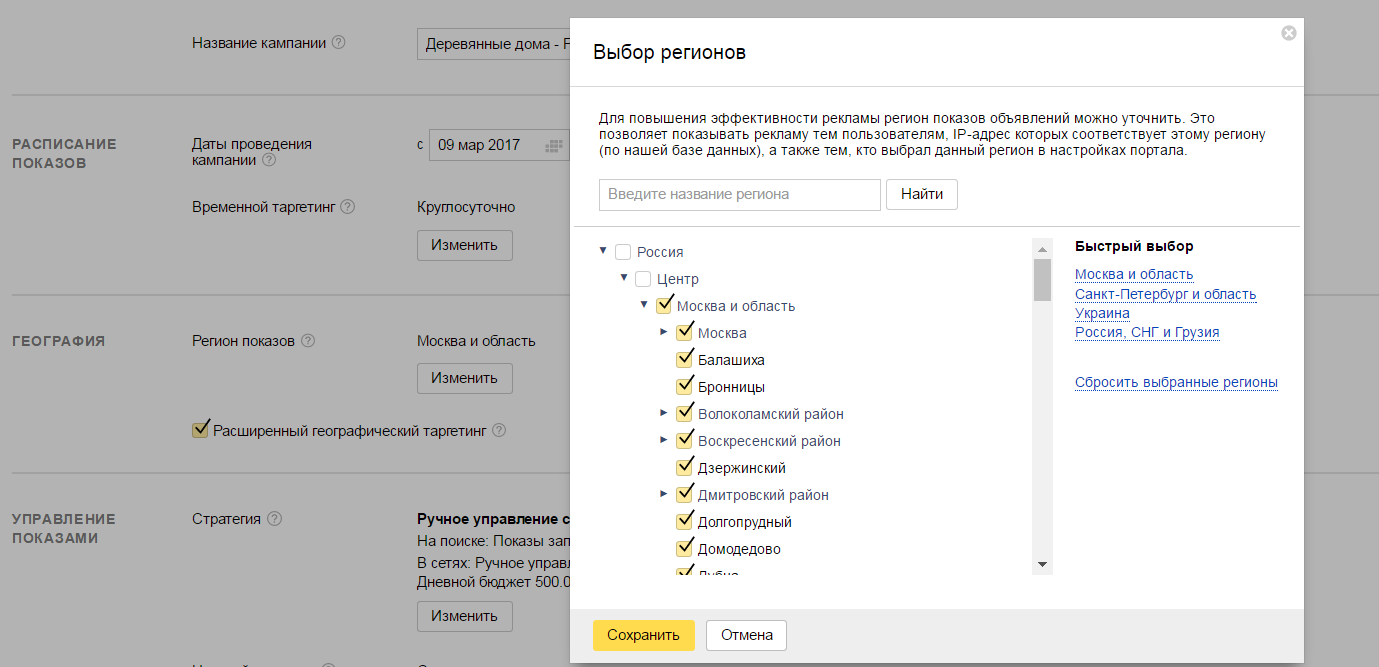Click help icon beside Расширенный географический таргетинг
Screen dimensions: 1379x667
click(499, 431)
